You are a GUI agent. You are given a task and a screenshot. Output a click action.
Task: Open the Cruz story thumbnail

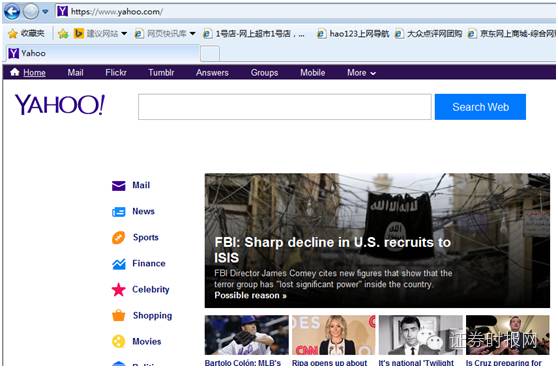coord(508,335)
